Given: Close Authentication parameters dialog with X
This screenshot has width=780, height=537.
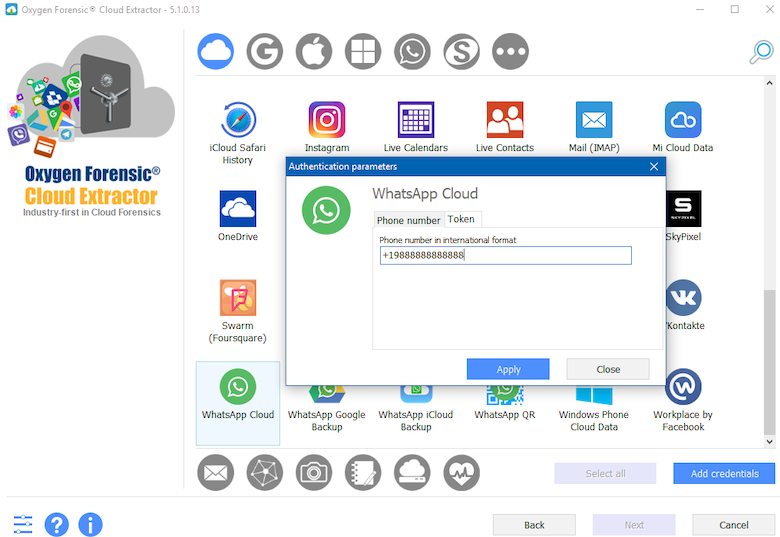Looking at the screenshot, I should (x=654, y=167).
